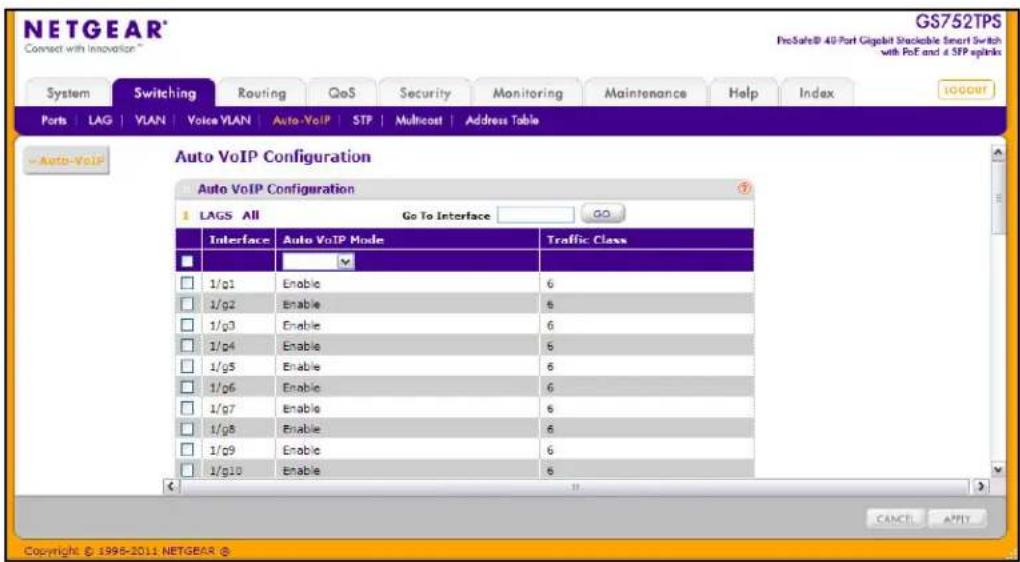1020x562 pixels.
Task: Click the red help icon in panel header
Action: tap(745, 189)
